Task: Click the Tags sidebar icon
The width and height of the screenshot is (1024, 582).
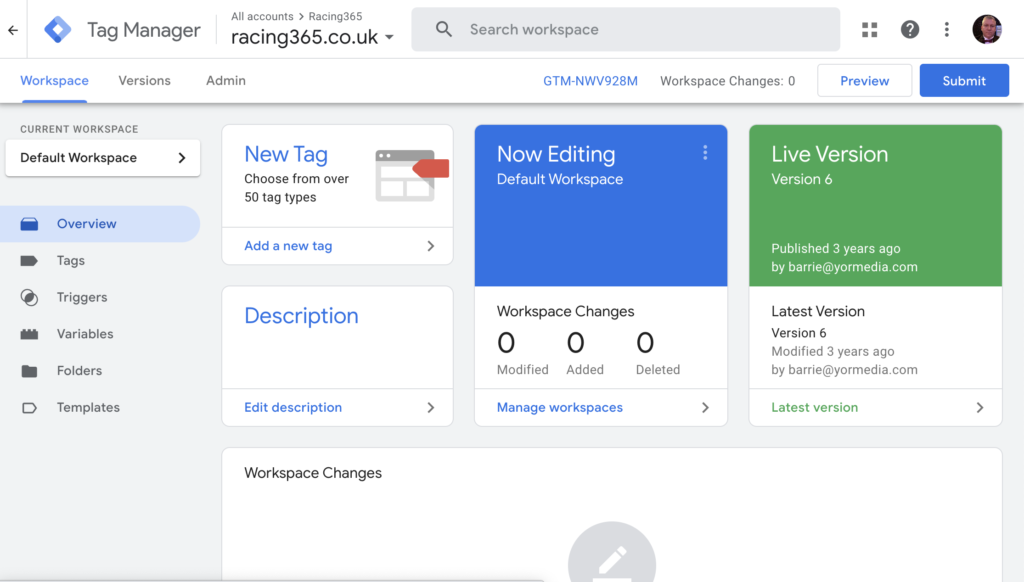Action: 29,261
